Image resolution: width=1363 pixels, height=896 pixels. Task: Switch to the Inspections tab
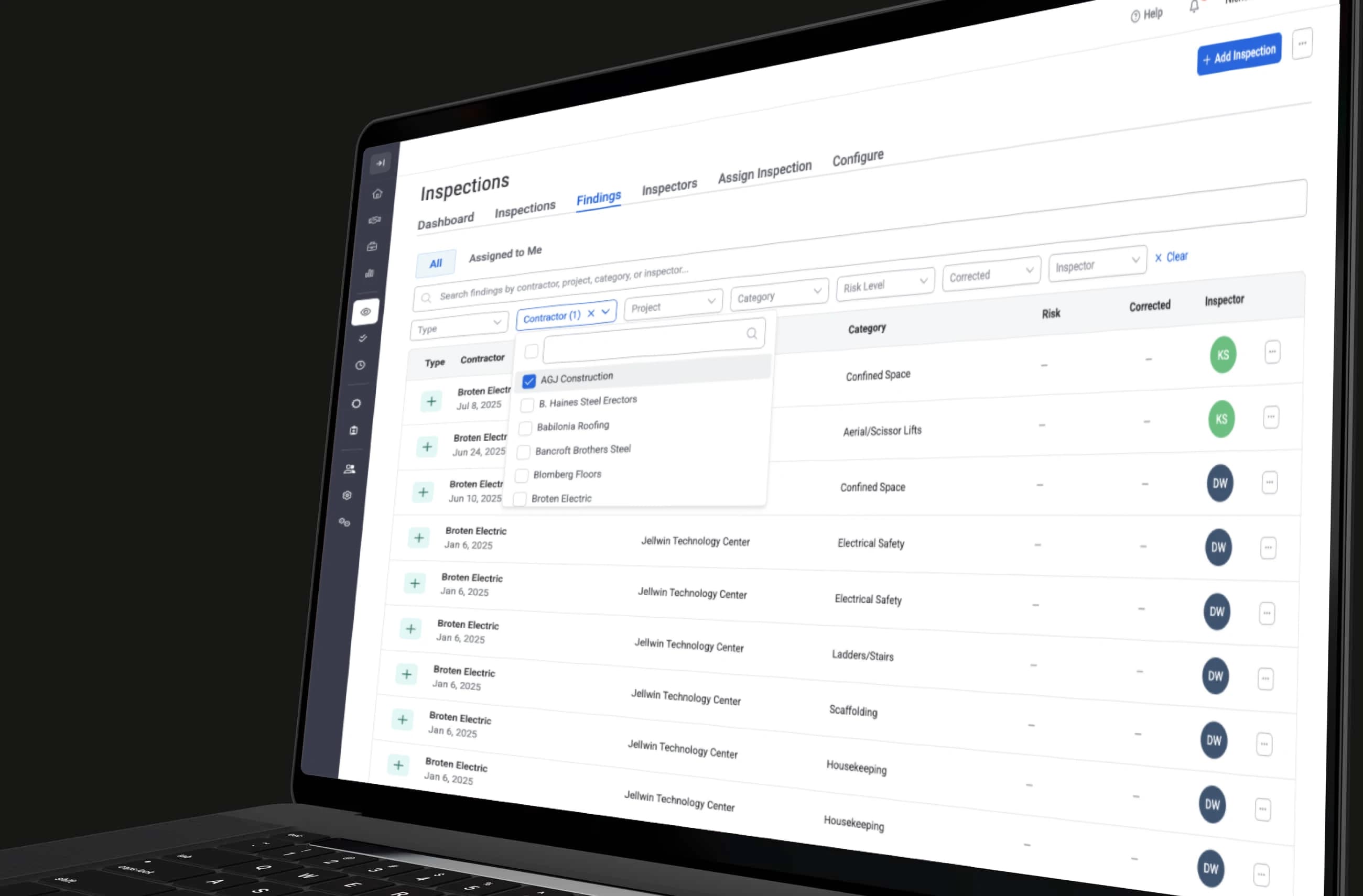point(525,209)
